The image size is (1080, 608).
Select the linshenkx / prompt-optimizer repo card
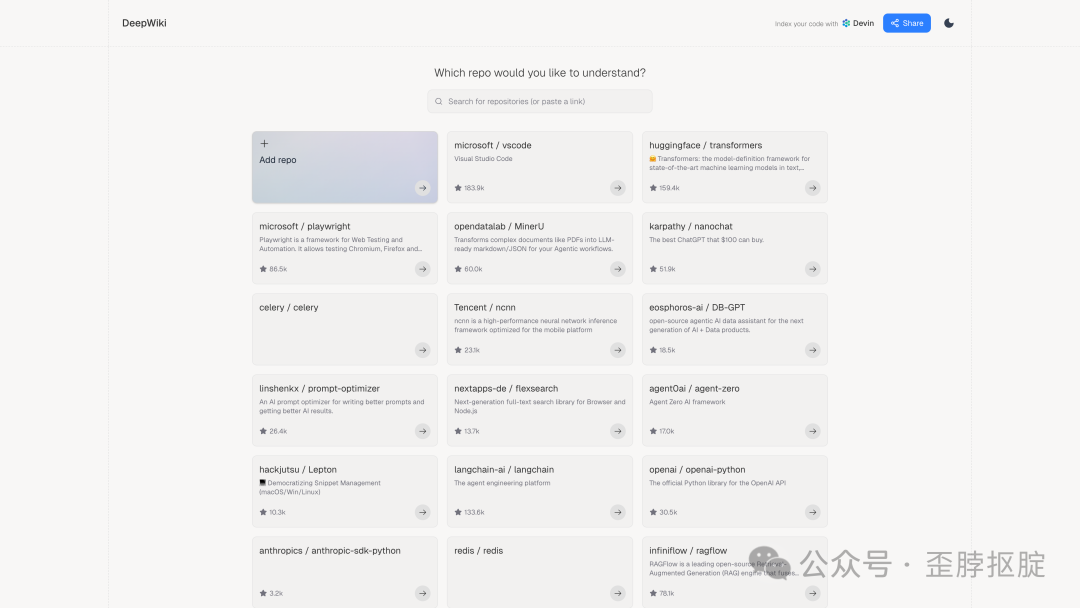344,409
